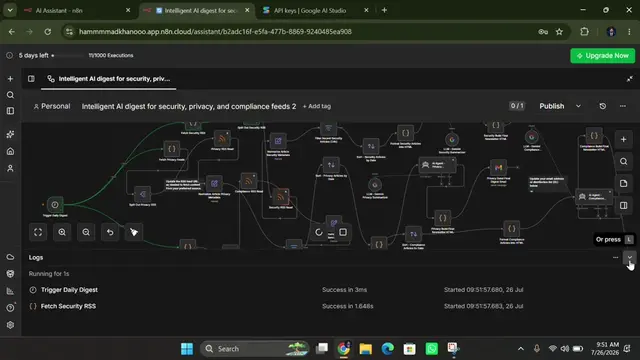Click the browser address bar URL
640x360 pixels.
pyautogui.click(x=215, y=31)
